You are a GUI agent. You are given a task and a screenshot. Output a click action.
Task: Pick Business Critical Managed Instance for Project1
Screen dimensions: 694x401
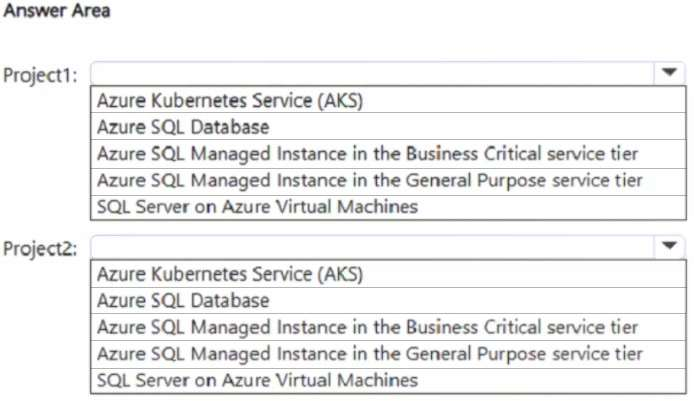tap(367, 154)
